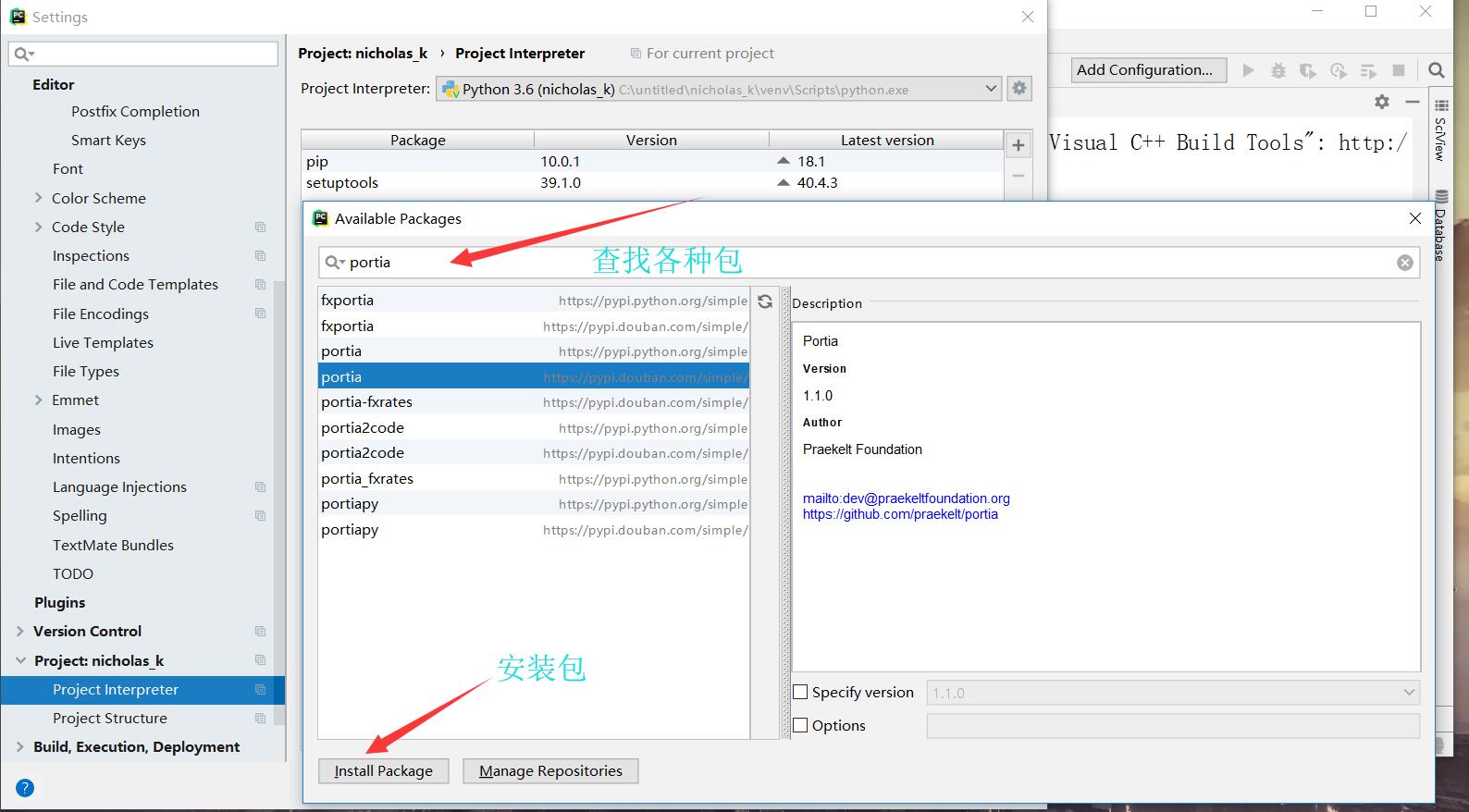Open the praekelt GitHub link
The width and height of the screenshot is (1469, 812).
[900, 514]
